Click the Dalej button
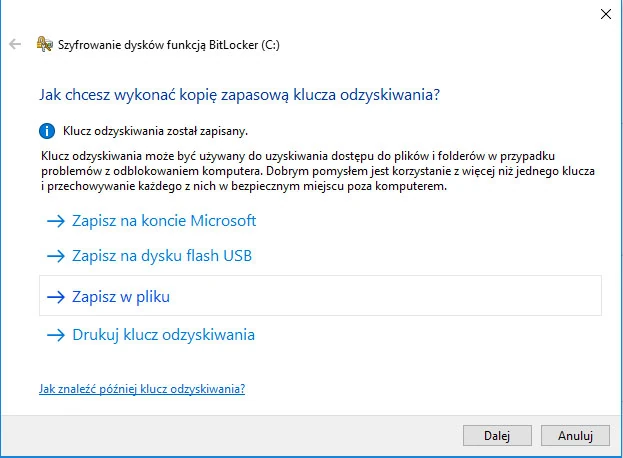 [x=497, y=436]
